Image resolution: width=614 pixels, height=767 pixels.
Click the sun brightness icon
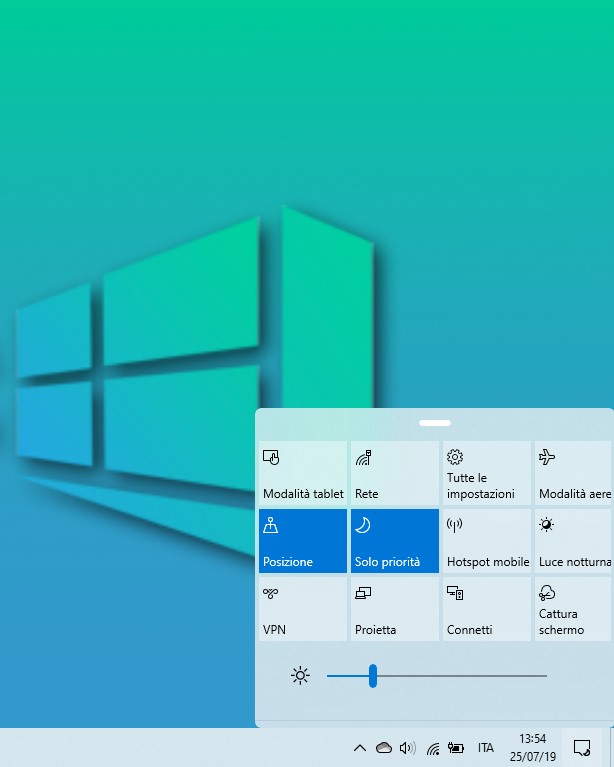[x=300, y=676]
